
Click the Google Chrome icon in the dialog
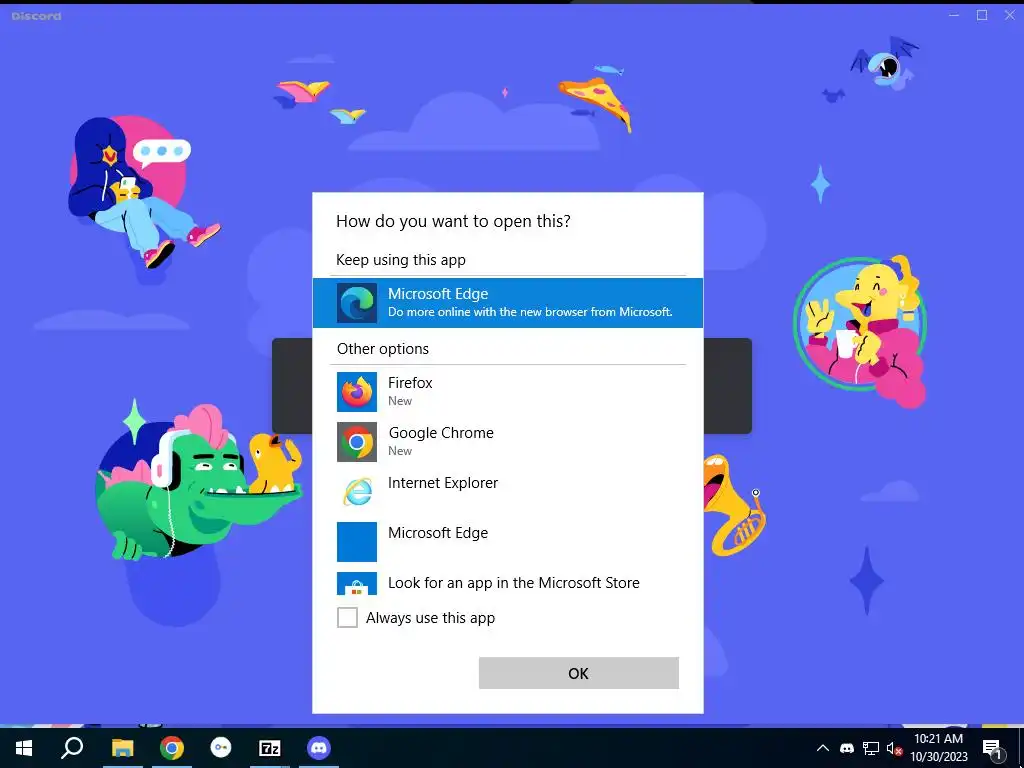[357, 442]
